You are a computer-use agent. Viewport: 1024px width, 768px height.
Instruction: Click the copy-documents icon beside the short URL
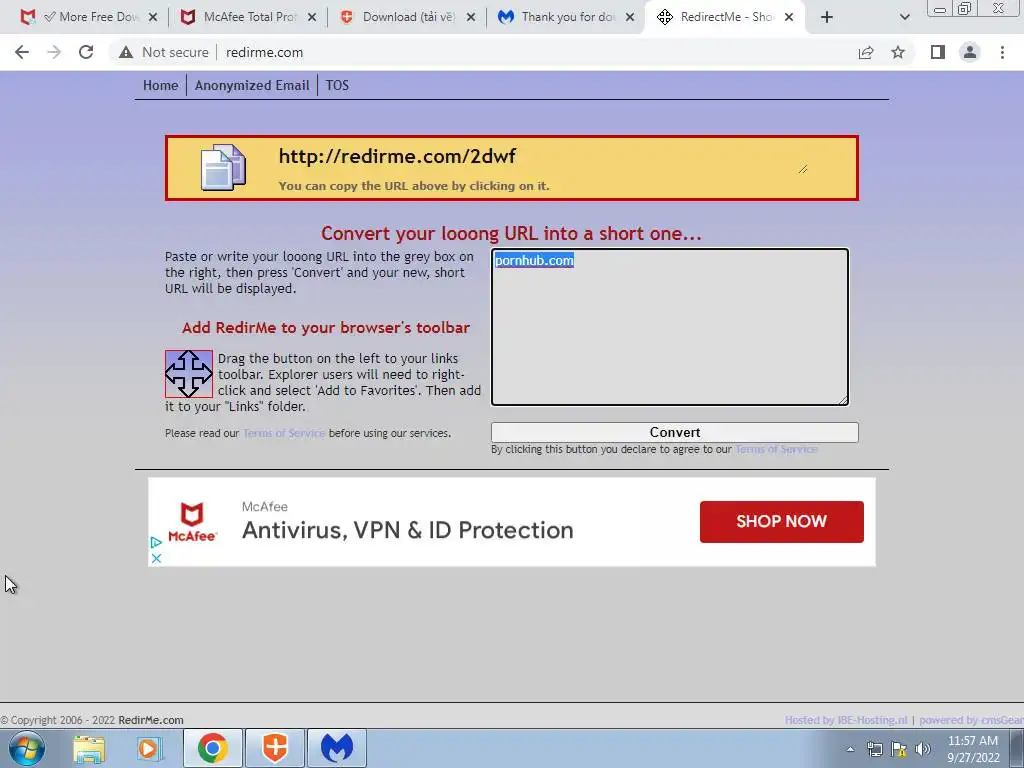pos(223,168)
